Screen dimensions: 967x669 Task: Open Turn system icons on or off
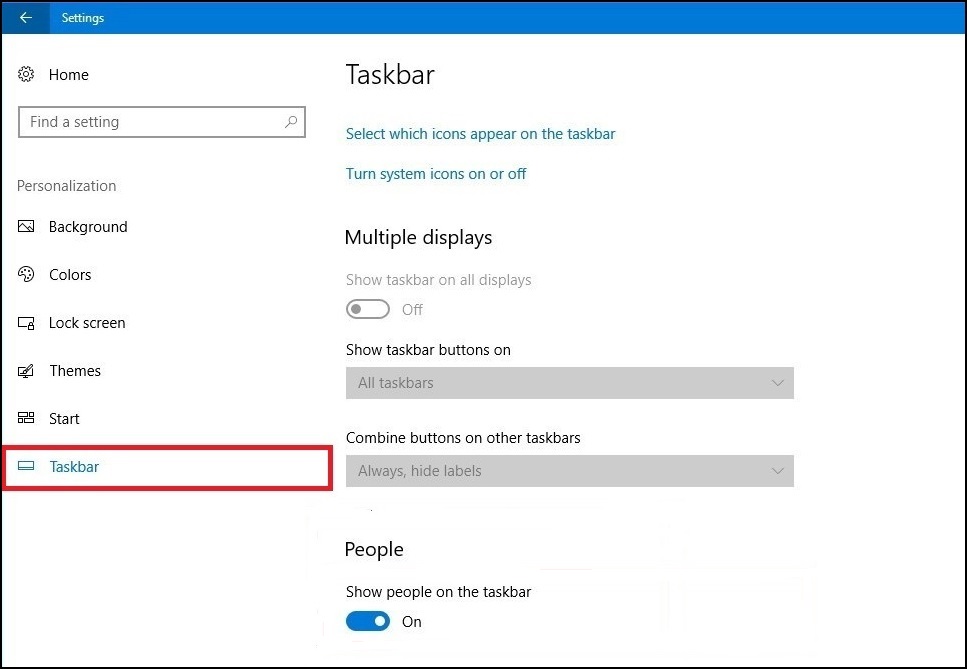[436, 174]
